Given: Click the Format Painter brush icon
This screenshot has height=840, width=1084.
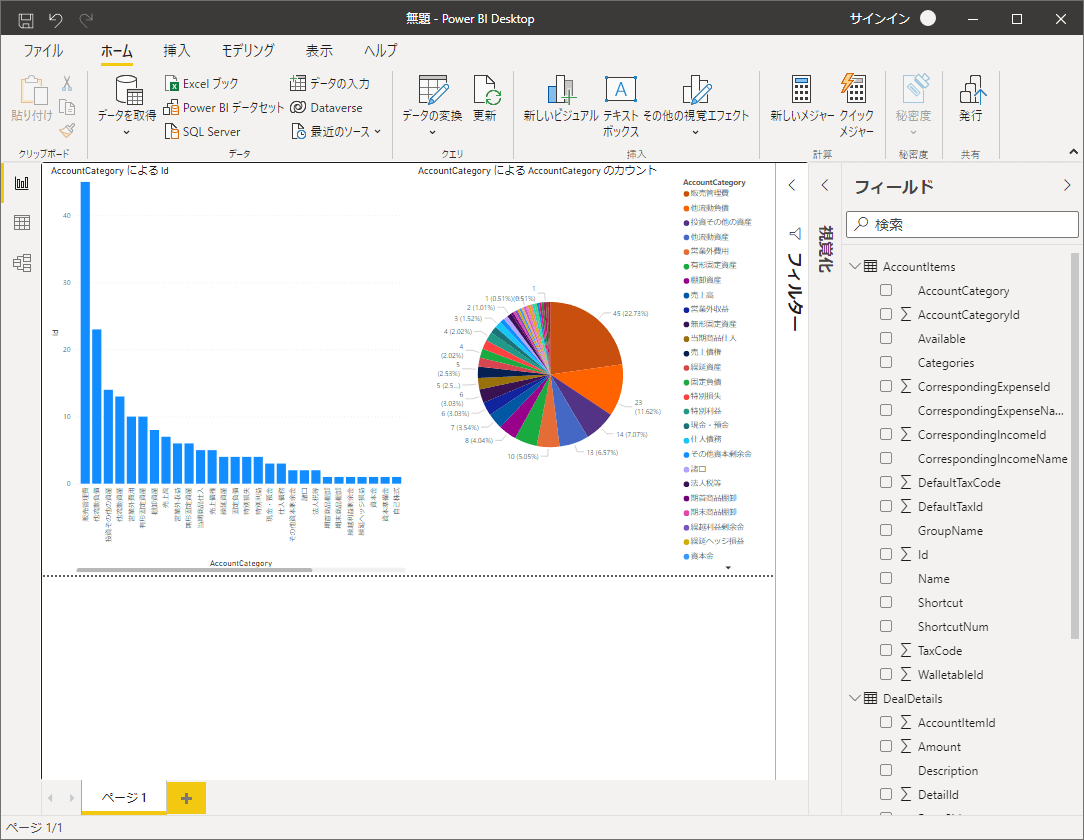Looking at the screenshot, I should (67, 130).
